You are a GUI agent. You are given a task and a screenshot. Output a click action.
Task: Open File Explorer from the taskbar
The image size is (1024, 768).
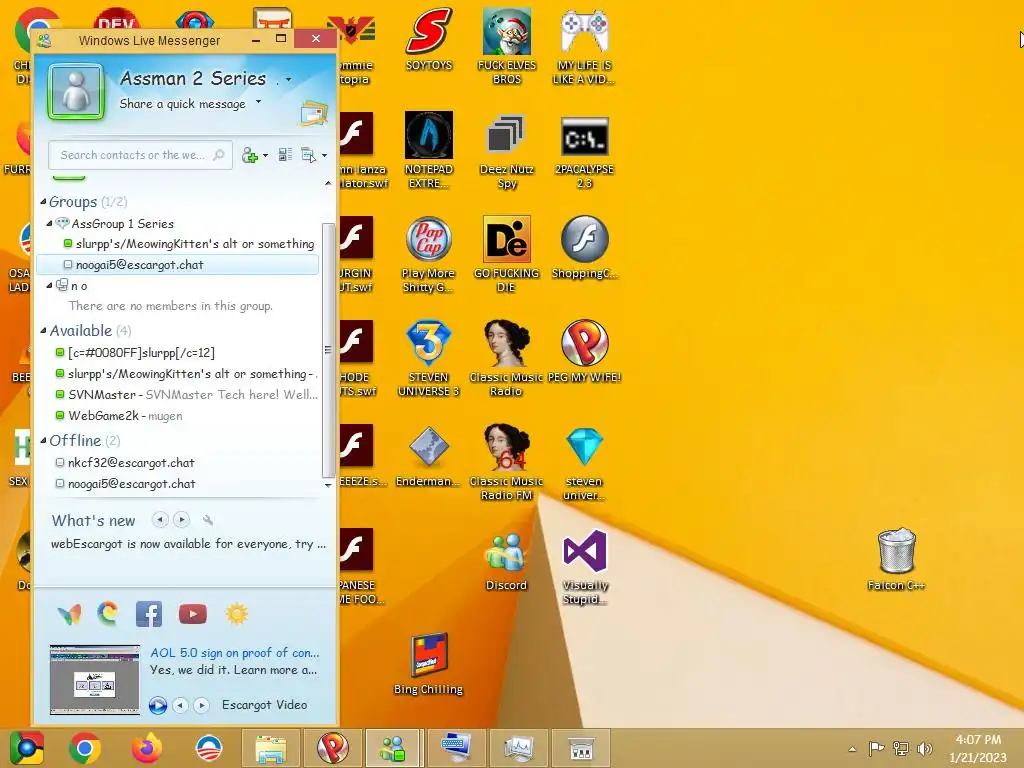point(270,748)
